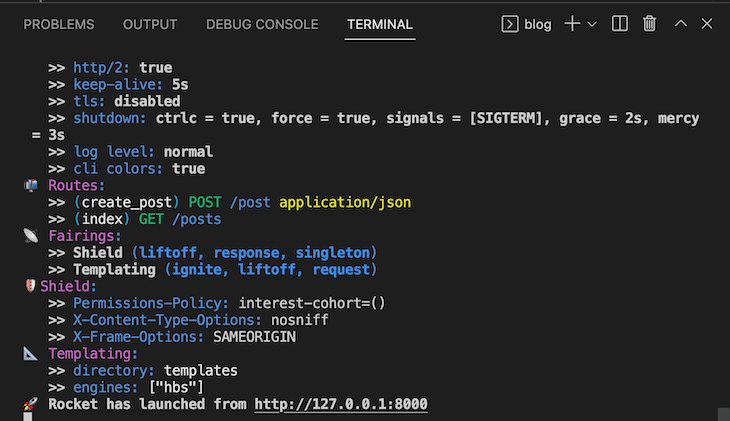Viewport: 730px width, 421px height.
Task: Maximize panel size with up chevron
Action: click(681, 23)
